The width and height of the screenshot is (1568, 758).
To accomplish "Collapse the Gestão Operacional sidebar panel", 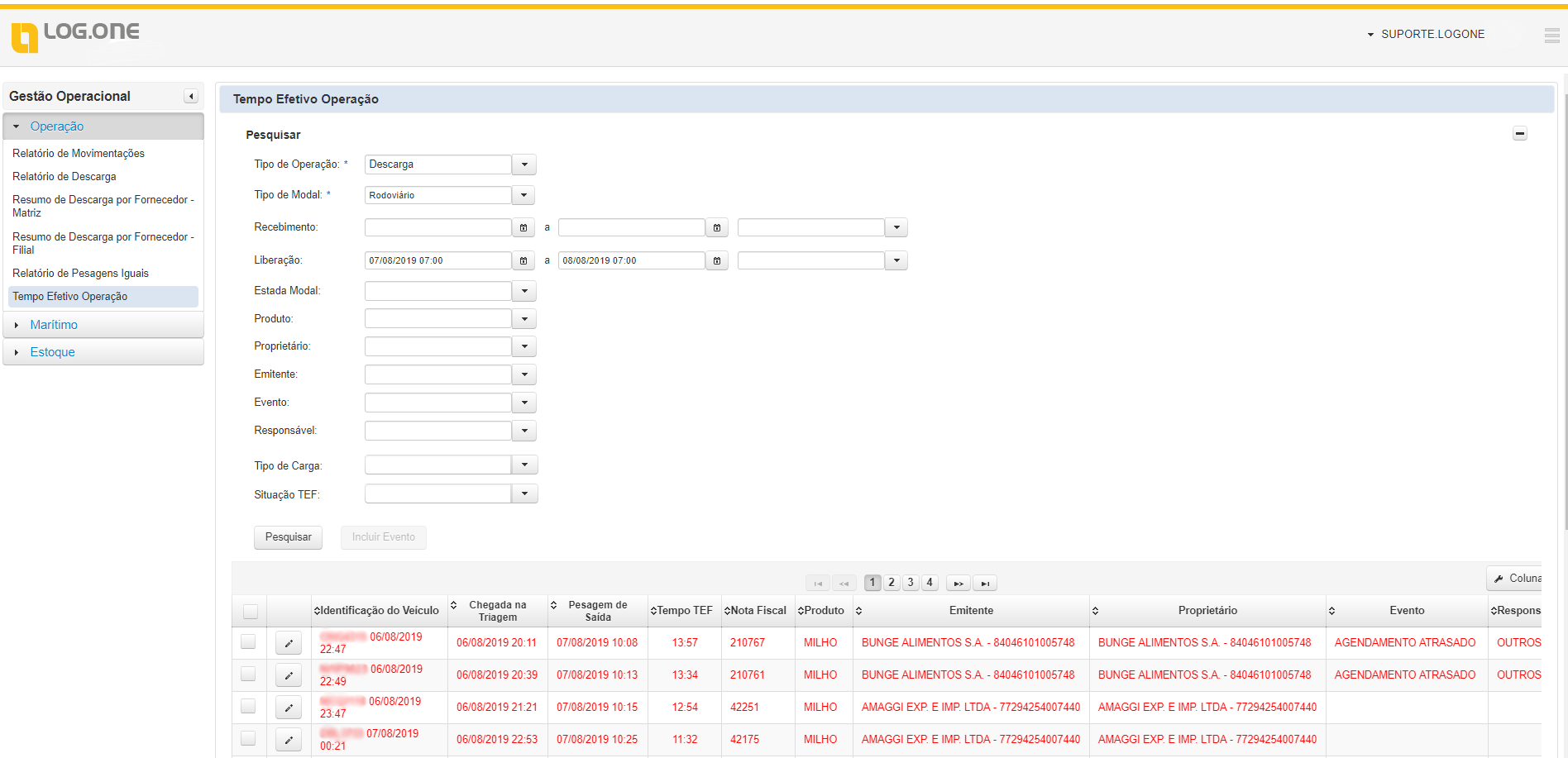I will [191, 97].
